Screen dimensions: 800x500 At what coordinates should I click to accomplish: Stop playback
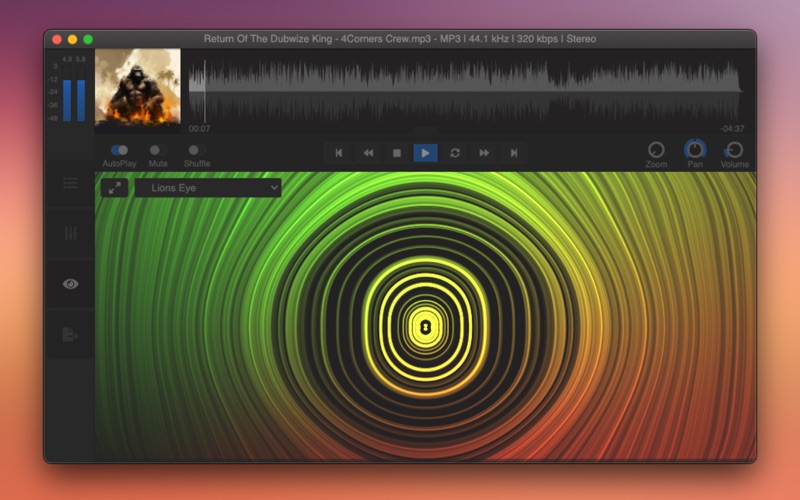pyautogui.click(x=396, y=153)
